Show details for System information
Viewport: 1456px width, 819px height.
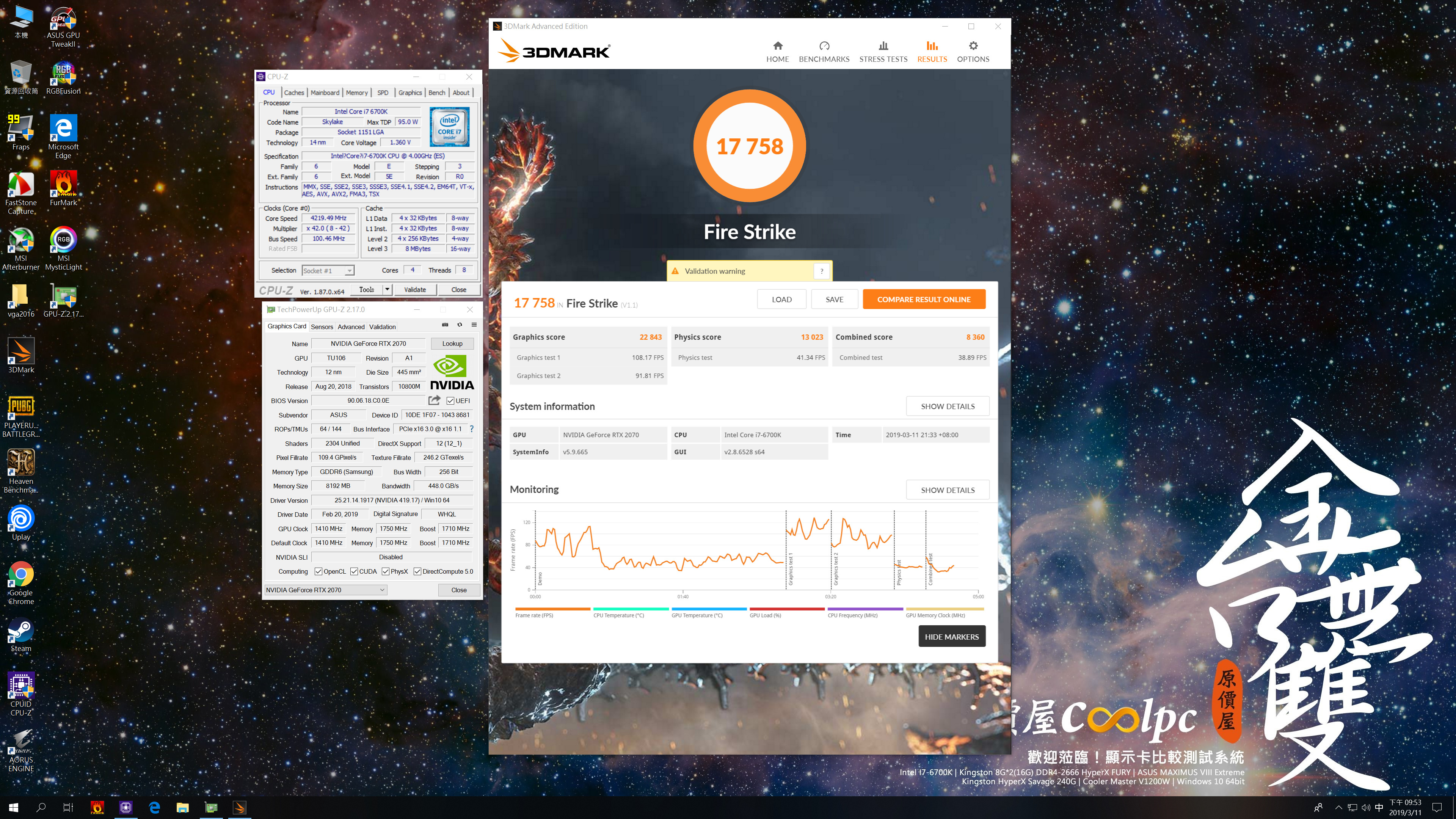coord(947,406)
